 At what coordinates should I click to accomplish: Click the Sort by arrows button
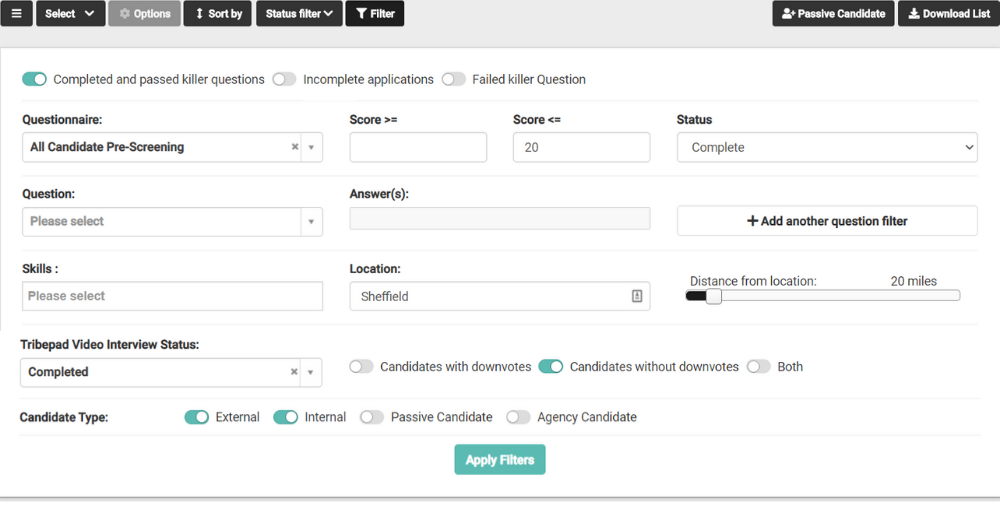click(x=218, y=14)
